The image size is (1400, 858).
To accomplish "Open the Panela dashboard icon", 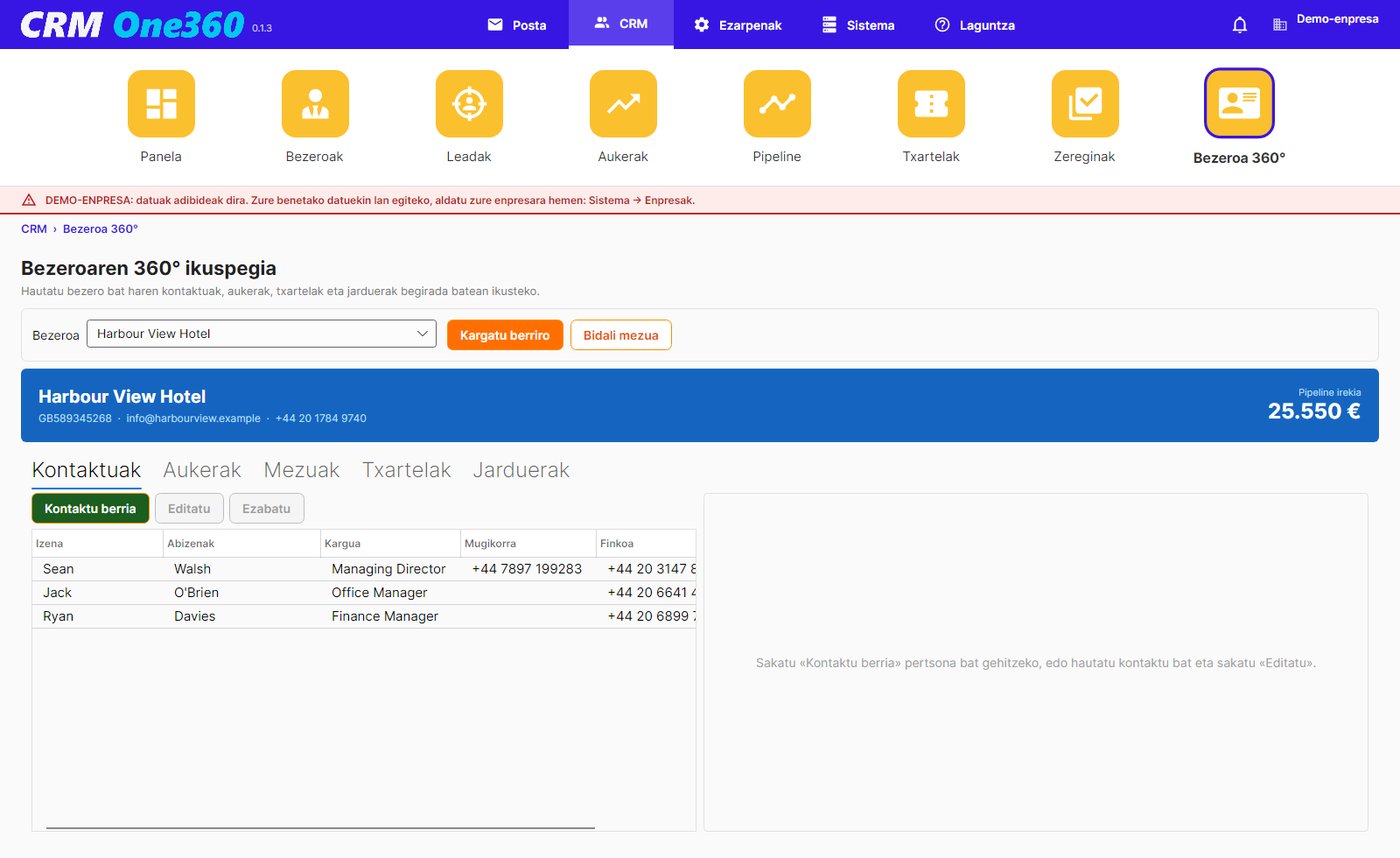I will tap(161, 104).
